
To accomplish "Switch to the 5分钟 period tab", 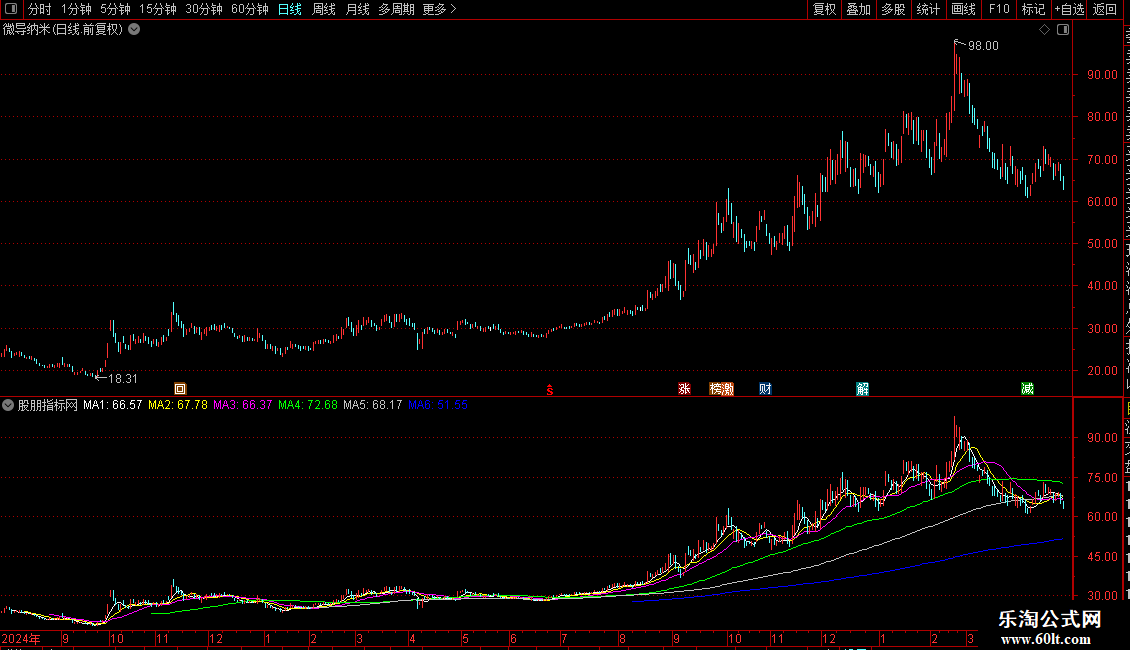I will pos(115,9).
